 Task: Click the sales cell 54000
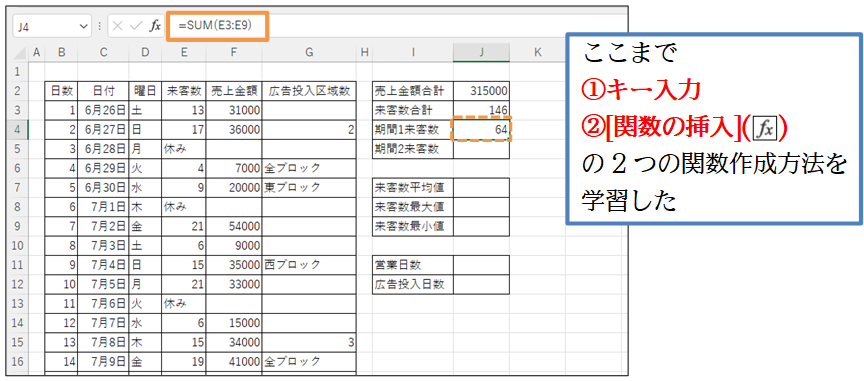234,226
